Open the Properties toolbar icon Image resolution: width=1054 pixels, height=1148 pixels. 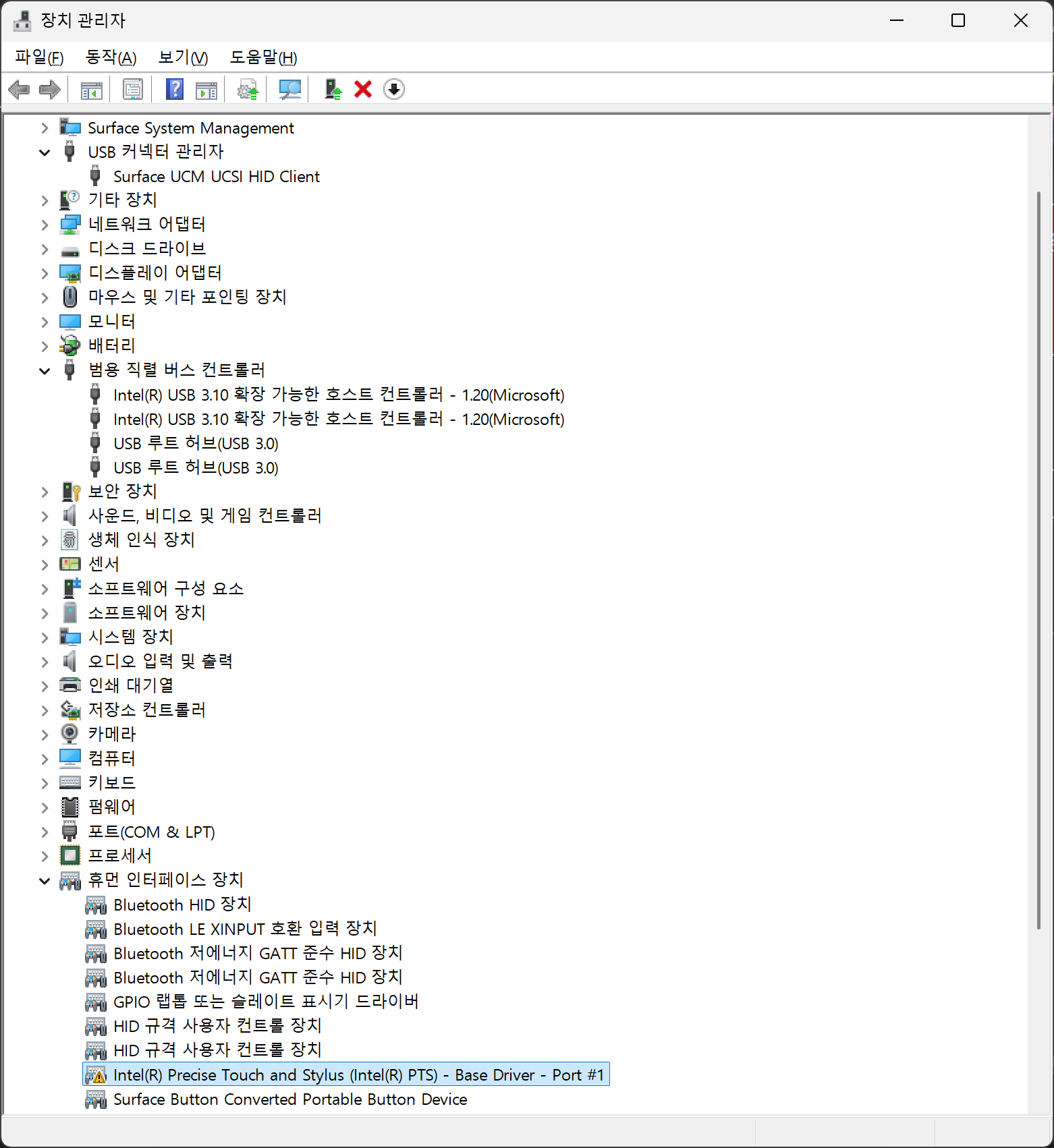tap(133, 89)
